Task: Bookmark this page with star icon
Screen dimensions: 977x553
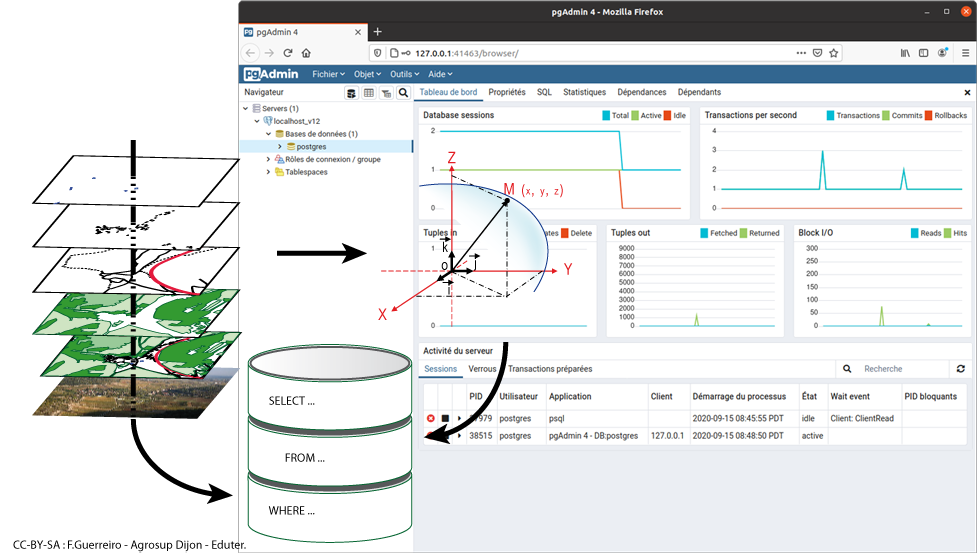Action: (834, 53)
